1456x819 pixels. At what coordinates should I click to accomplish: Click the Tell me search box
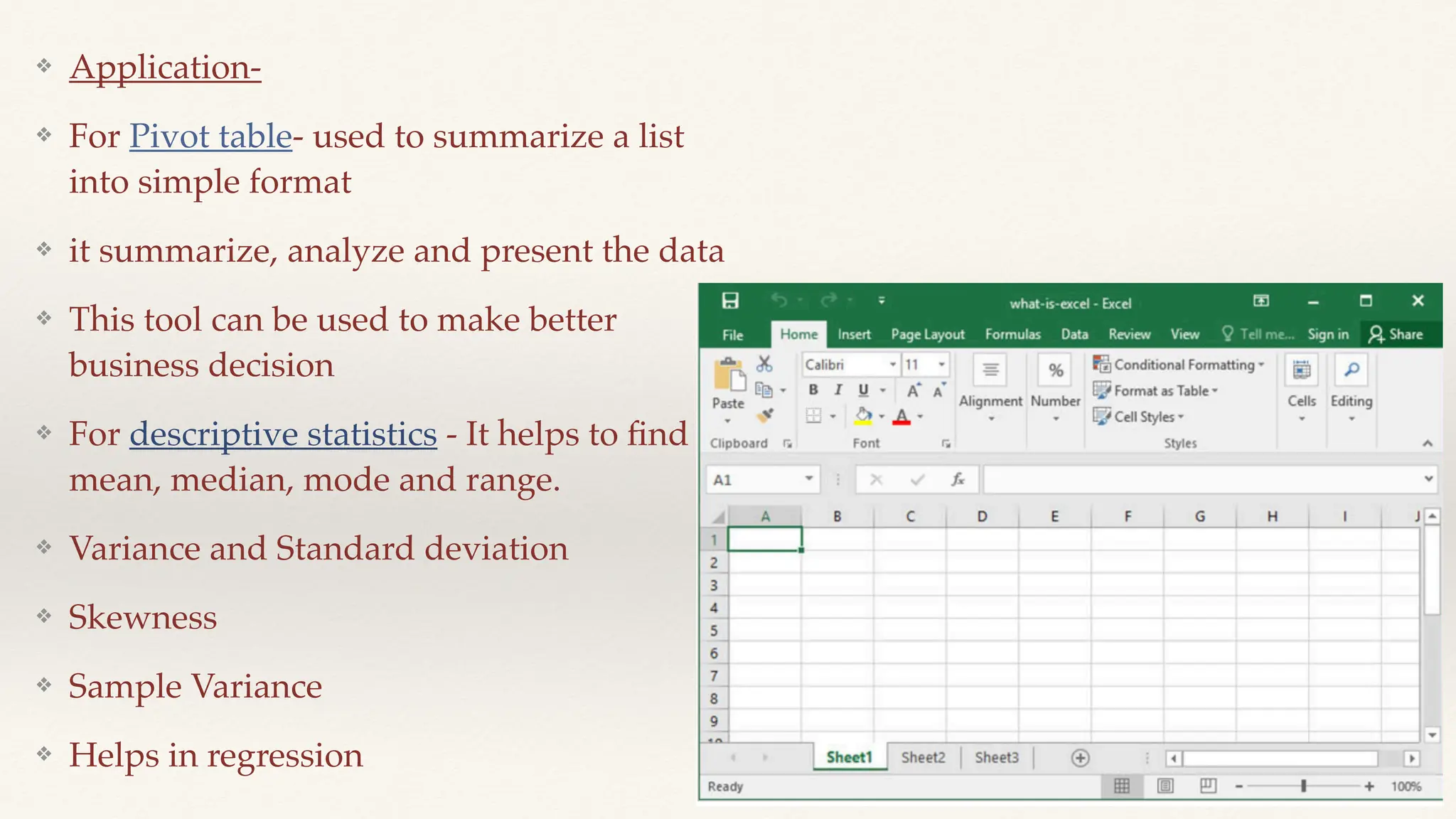pyautogui.click(x=1258, y=334)
